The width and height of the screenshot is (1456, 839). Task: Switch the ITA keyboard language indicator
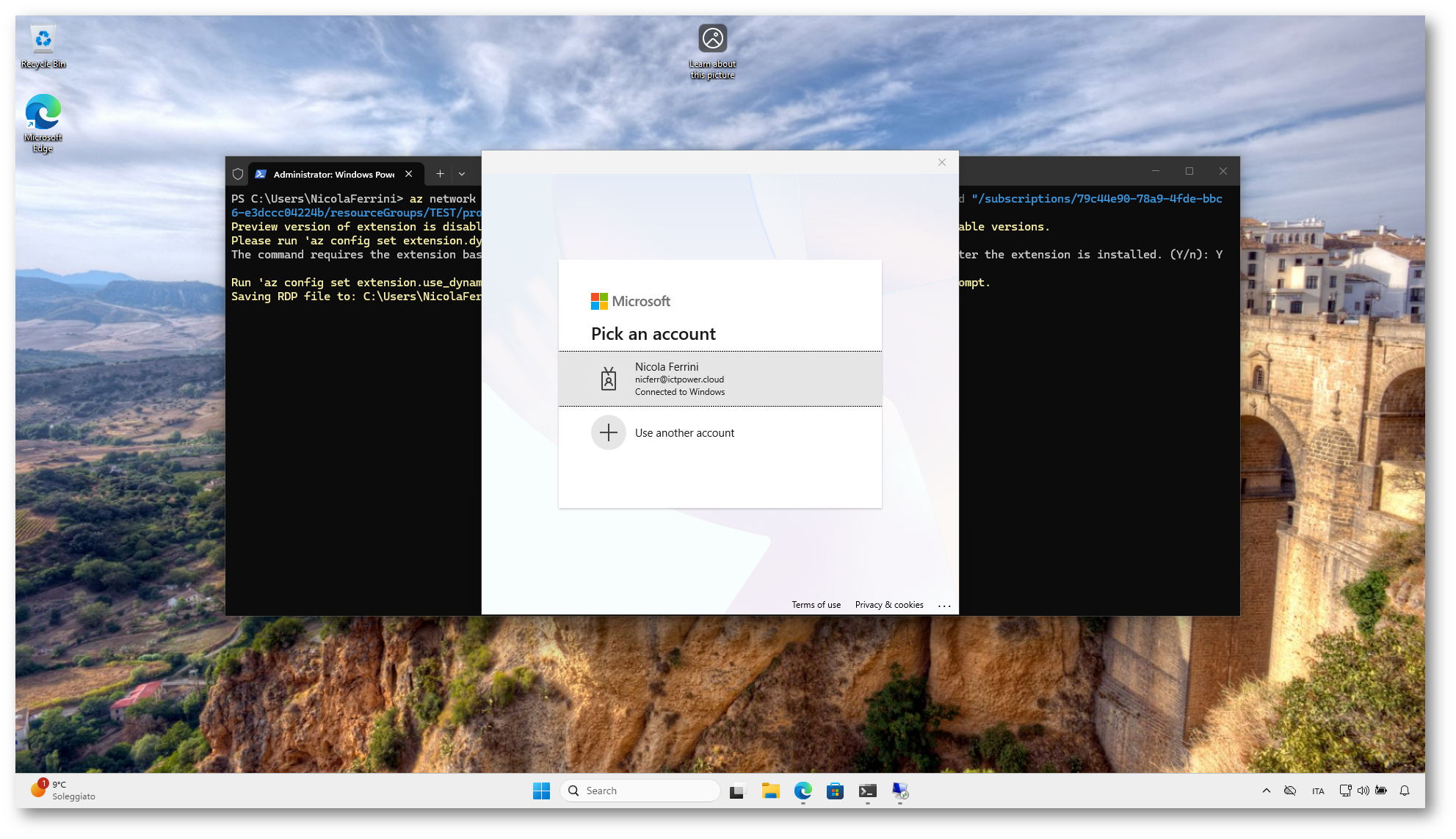[1318, 791]
